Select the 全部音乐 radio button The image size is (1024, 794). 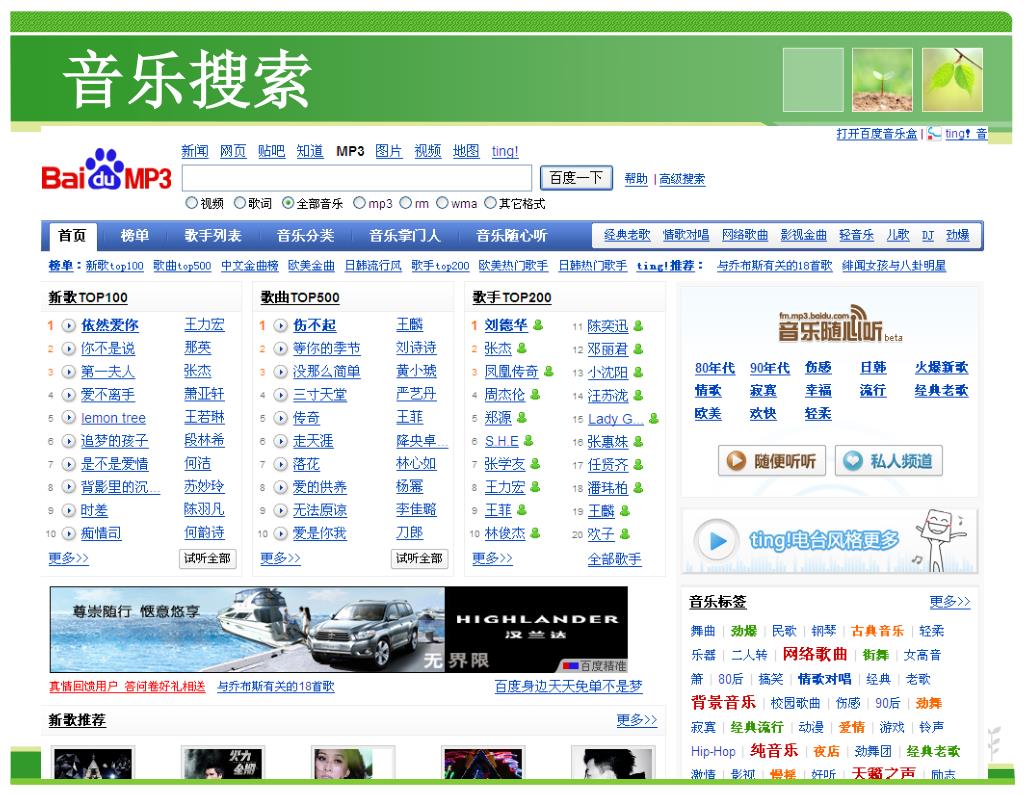[288, 203]
